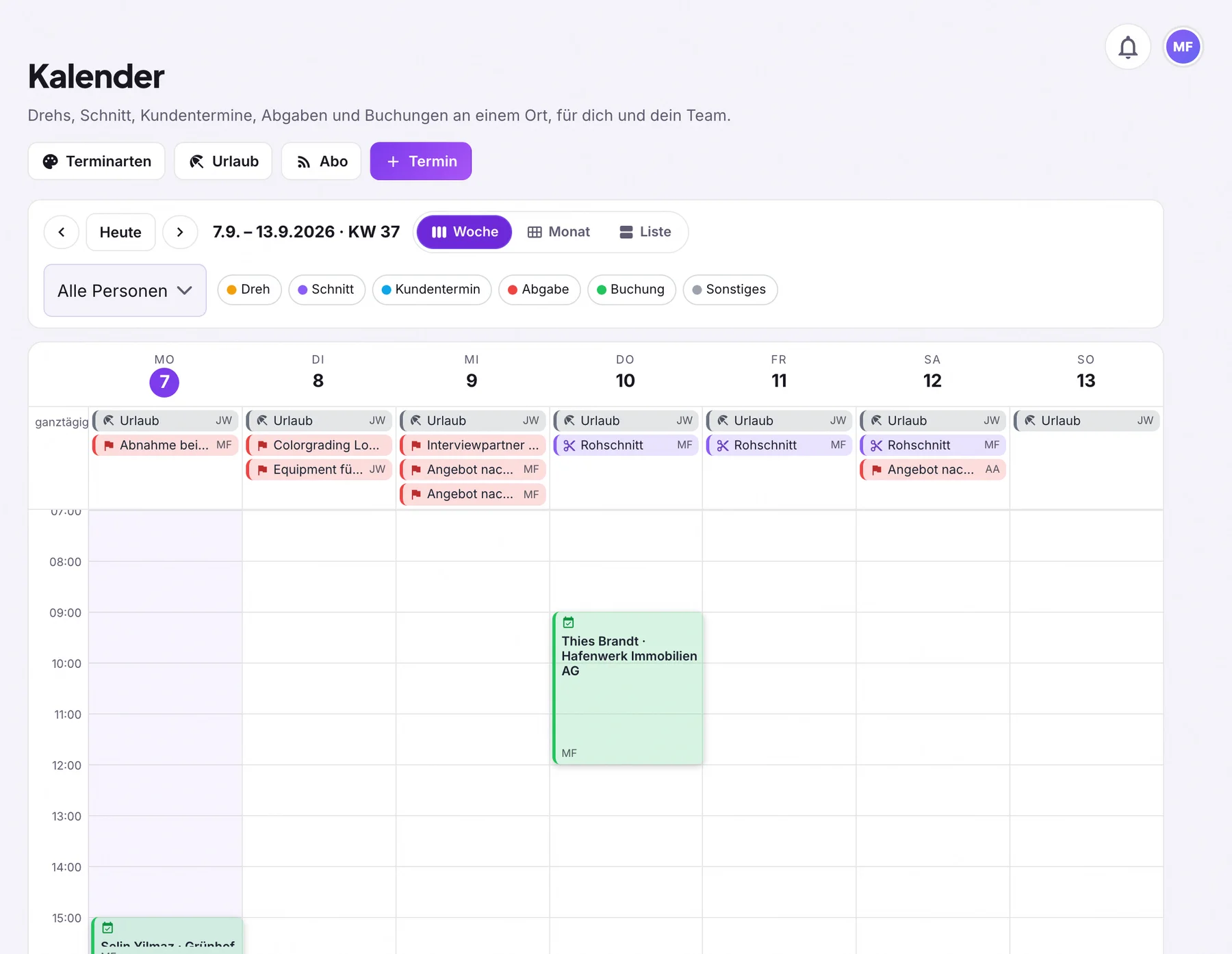This screenshot has width=1232, height=954.
Task: Toggle the Abgabe category filter
Action: pyautogui.click(x=539, y=289)
